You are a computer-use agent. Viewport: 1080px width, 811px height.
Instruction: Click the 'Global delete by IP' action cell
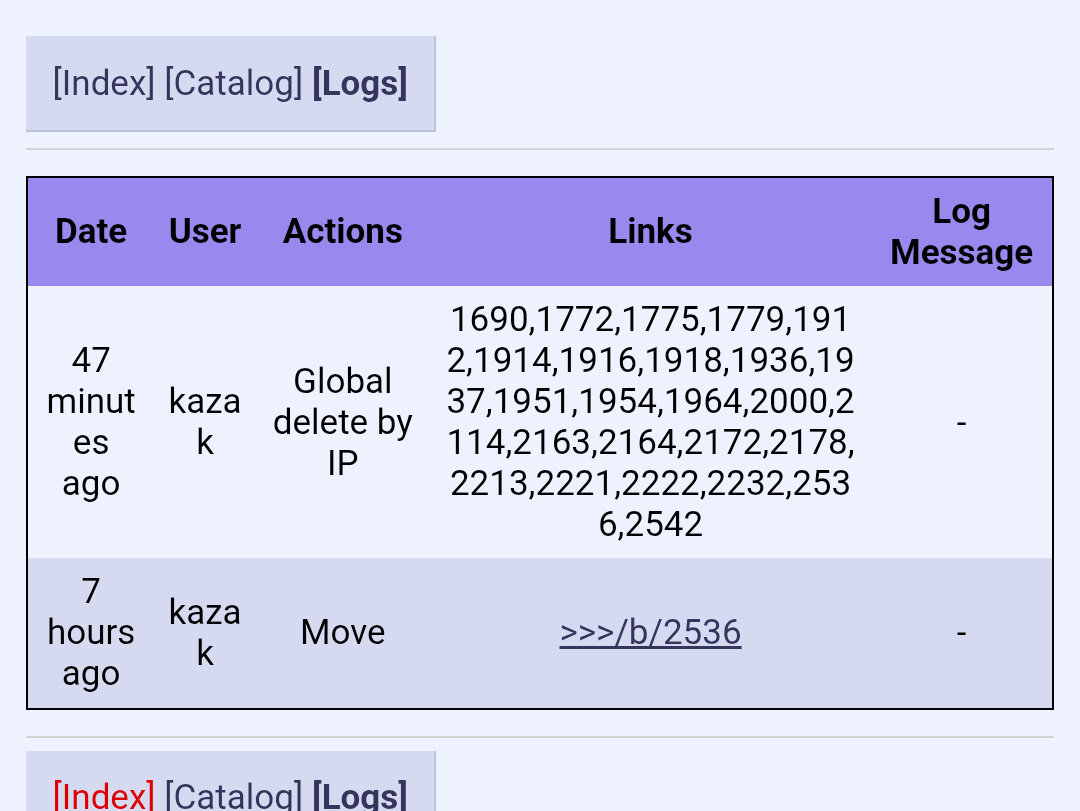(x=343, y=421)
